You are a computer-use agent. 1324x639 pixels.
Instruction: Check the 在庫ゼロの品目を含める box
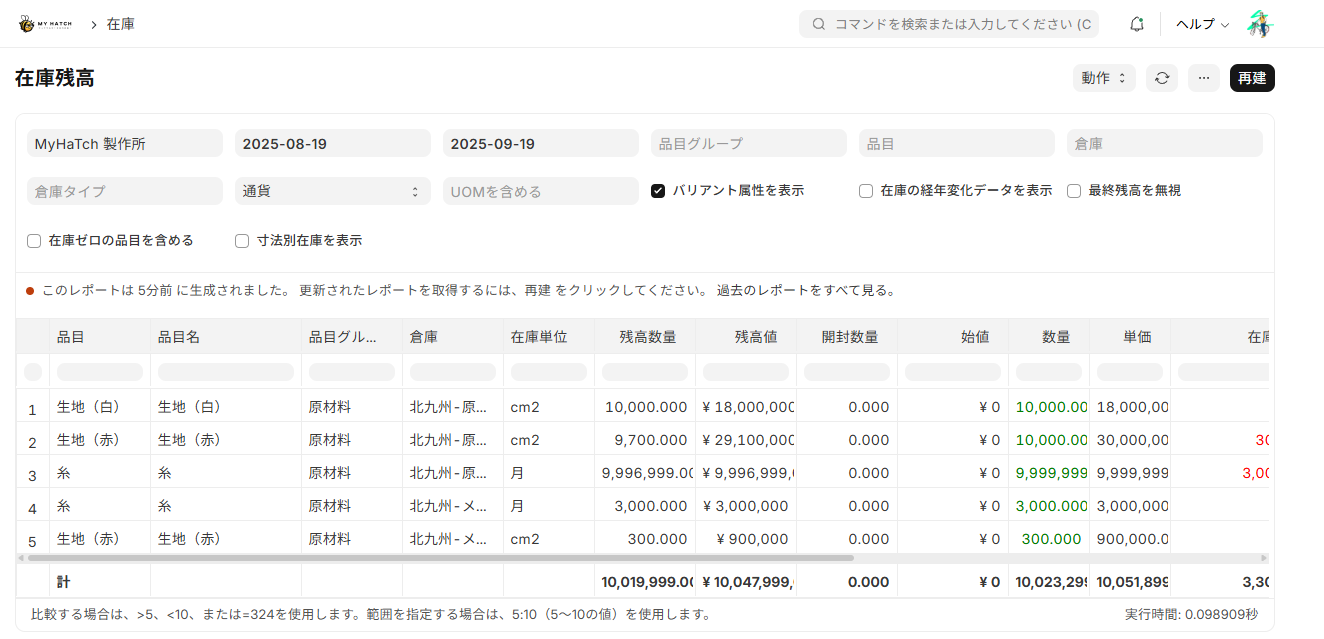point(33,240)
